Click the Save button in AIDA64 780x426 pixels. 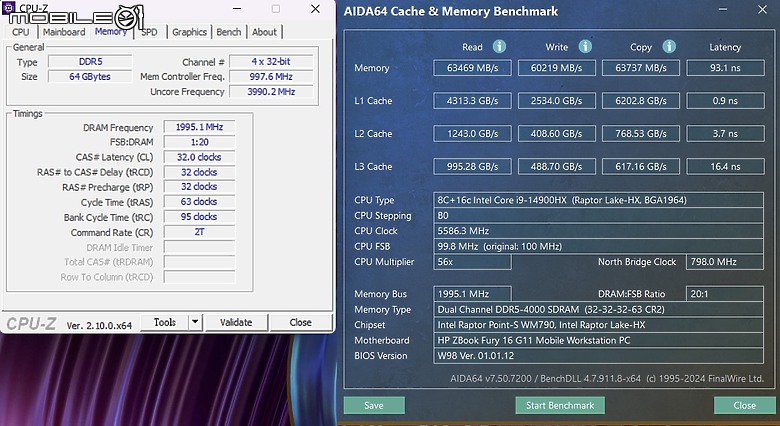(x=374, y=405)
